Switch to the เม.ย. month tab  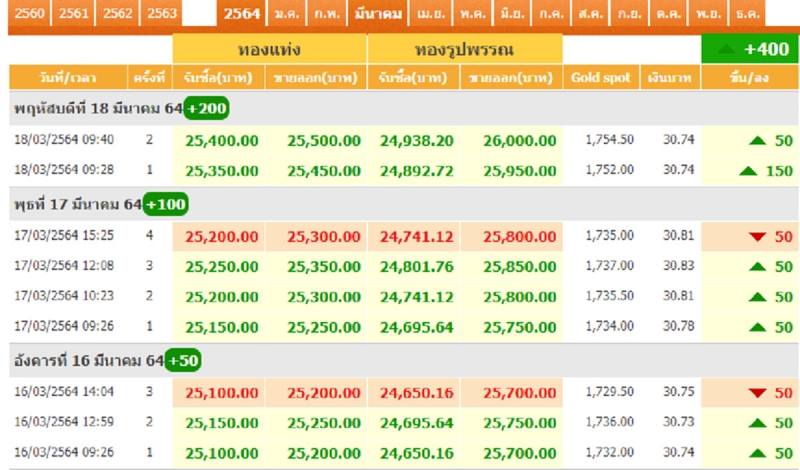(432, 13)
